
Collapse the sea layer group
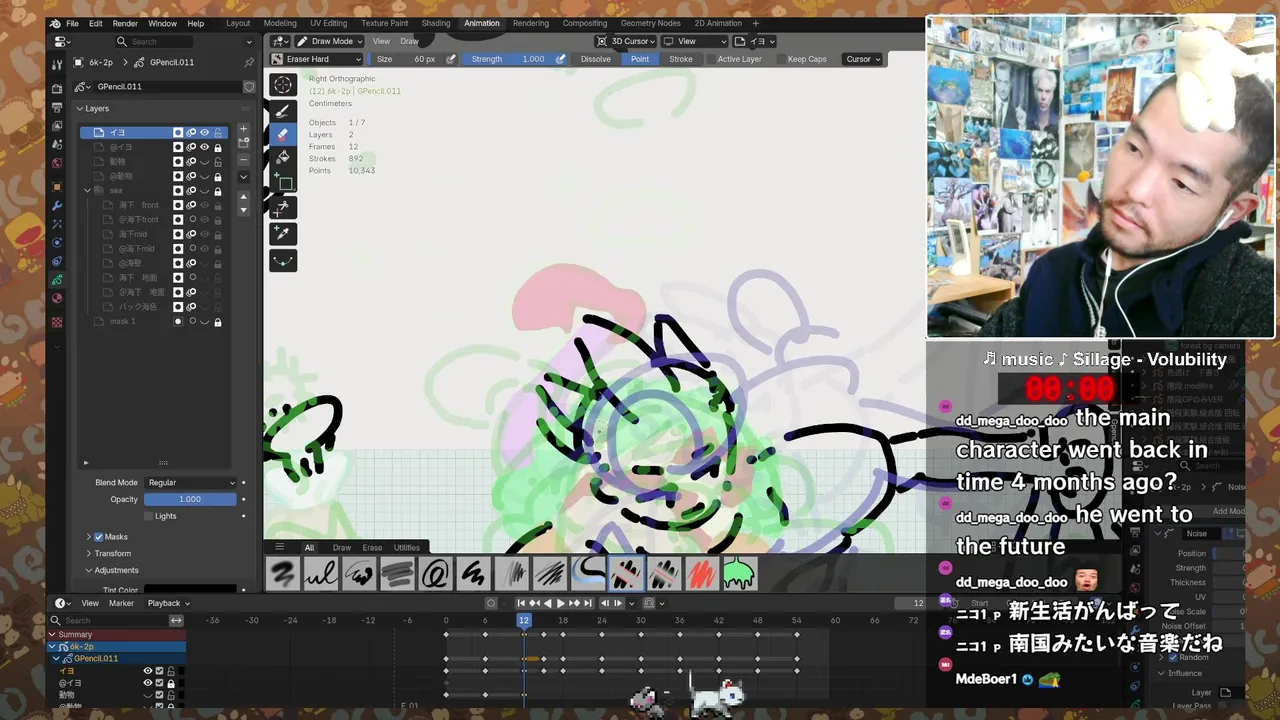87,190
